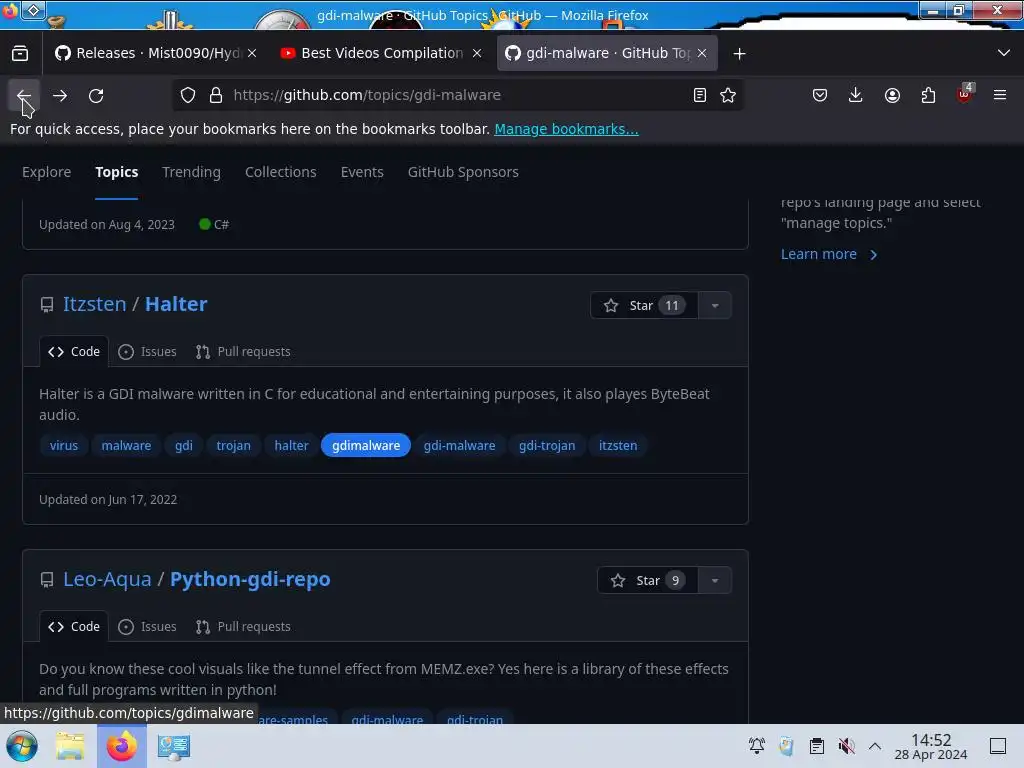Save page to Pocket
This screenshot has height=768, width=1024.
pyautogui.click(x=820, y=95)
